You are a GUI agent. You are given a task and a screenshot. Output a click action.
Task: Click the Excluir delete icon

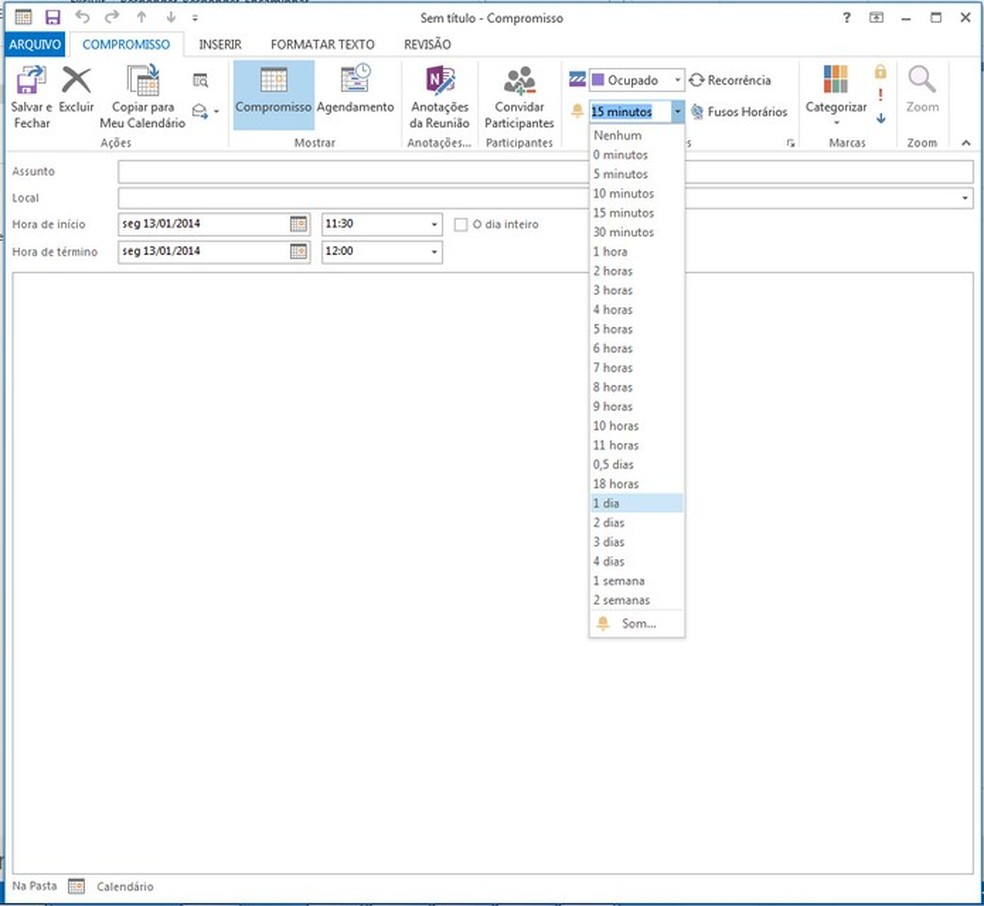[77, 82]
